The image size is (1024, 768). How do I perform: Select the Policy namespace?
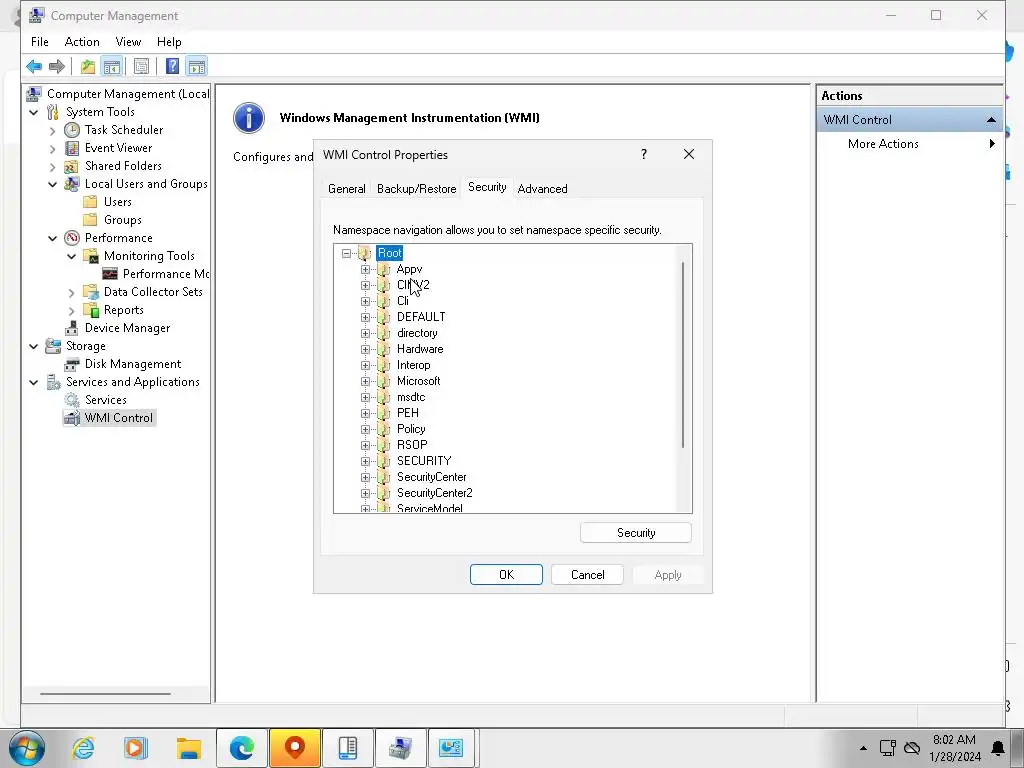point(411,429)
